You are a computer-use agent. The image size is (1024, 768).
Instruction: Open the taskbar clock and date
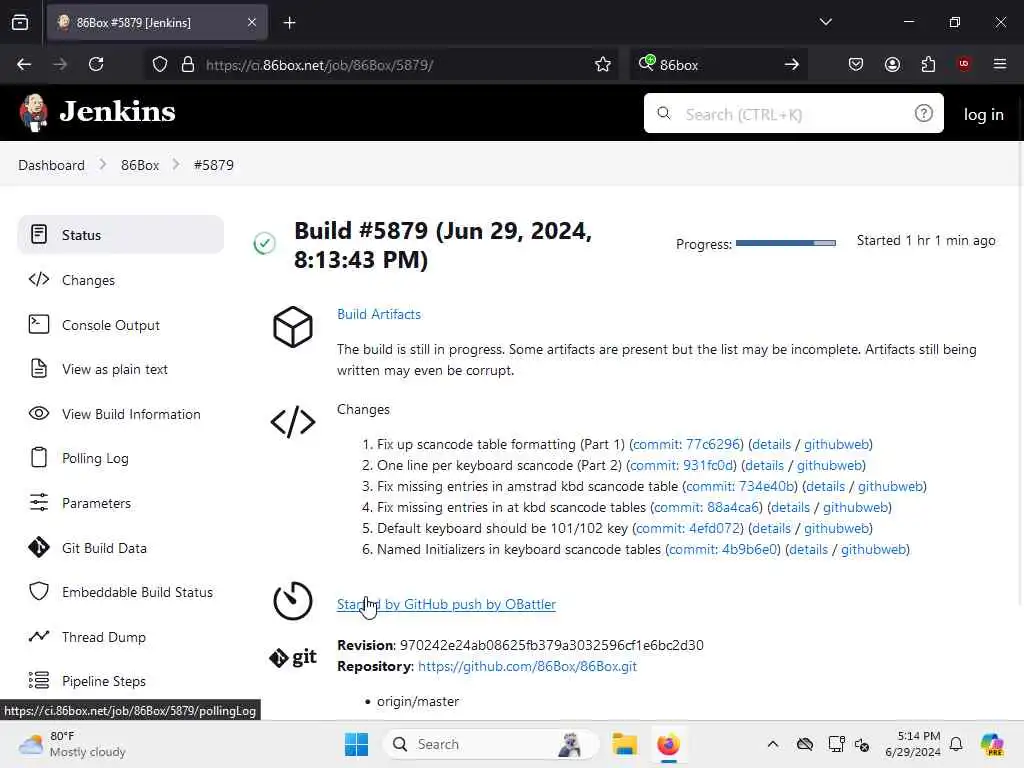pyautogui.click(x=912, y=744)
